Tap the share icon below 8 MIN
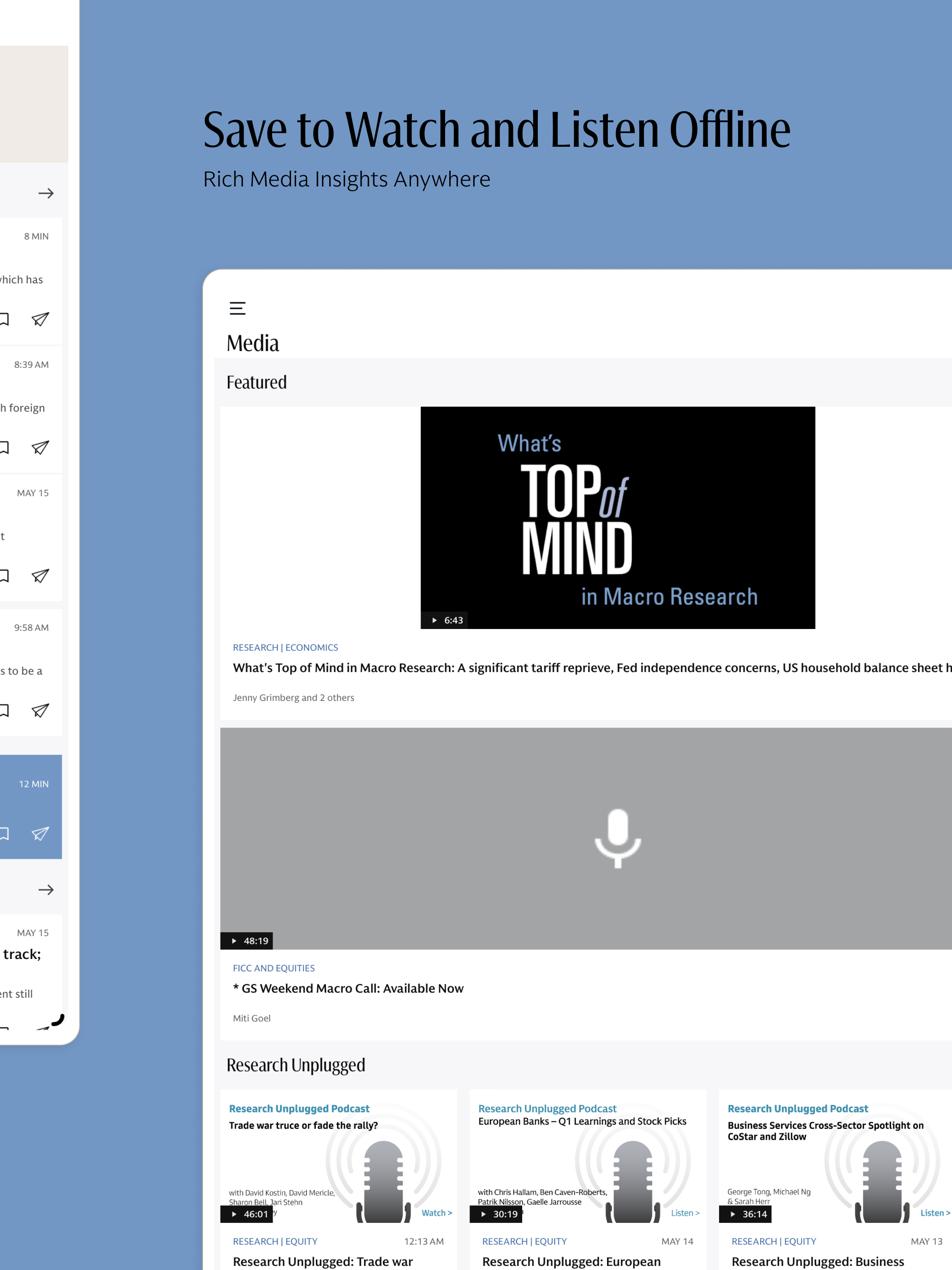952x1270 pixels. [x=40, y=319]
